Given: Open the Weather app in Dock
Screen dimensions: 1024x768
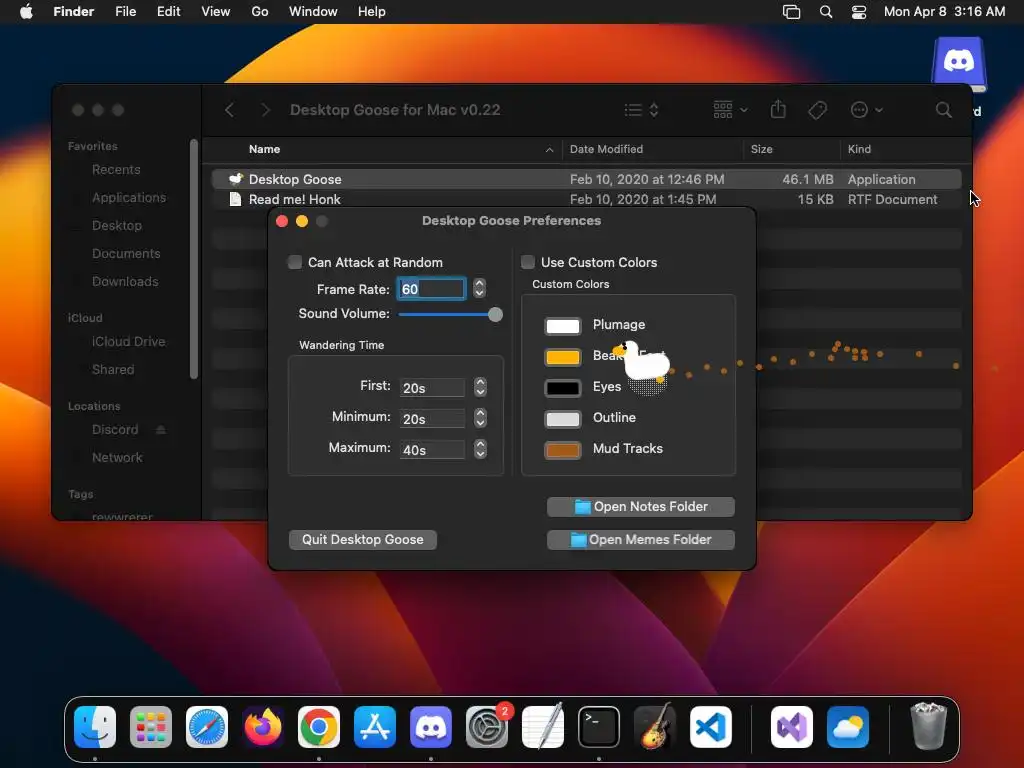Looking at the screenshot, I should pyautogui.click(x=848, y=727).
